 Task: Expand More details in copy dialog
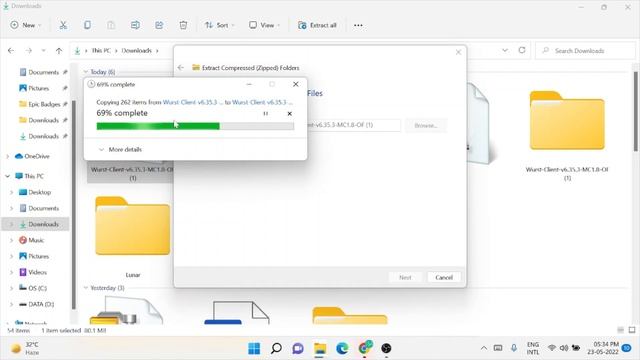(x=120, y=149)
